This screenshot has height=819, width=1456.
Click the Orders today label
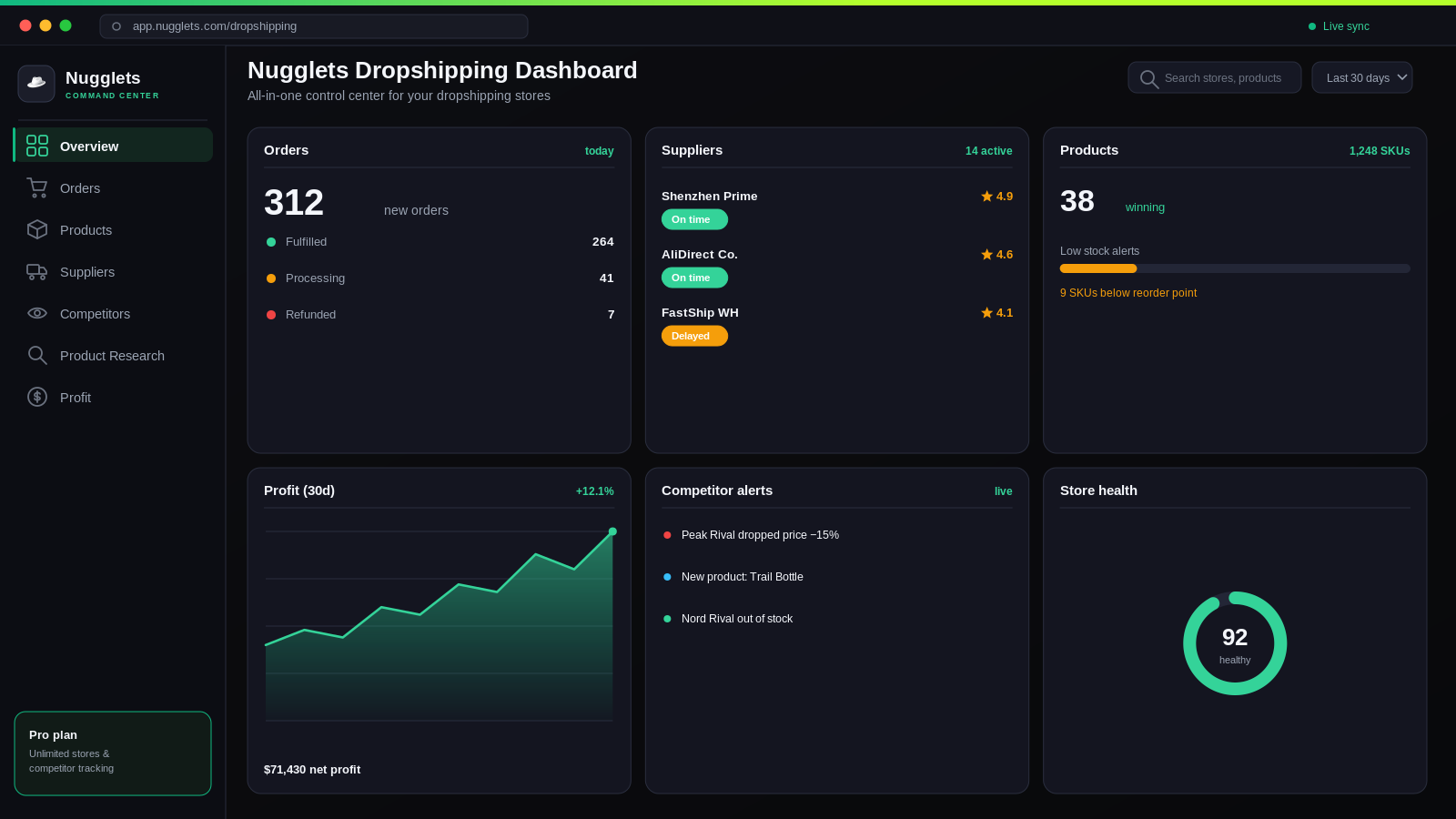[x=599, y=151]
